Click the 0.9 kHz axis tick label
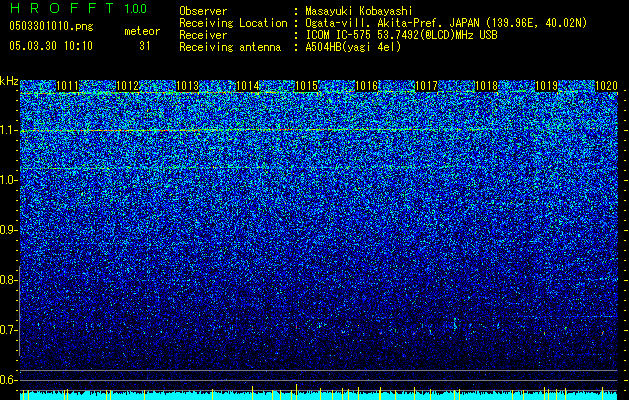The height and width of the screenshot is (400, 629). click(8, 230)
